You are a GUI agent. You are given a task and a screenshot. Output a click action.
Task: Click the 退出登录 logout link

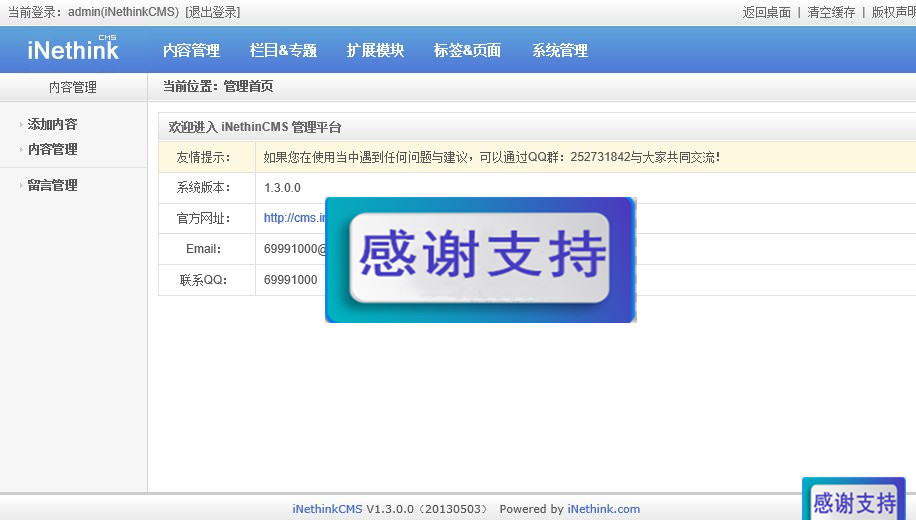(213, 12)
